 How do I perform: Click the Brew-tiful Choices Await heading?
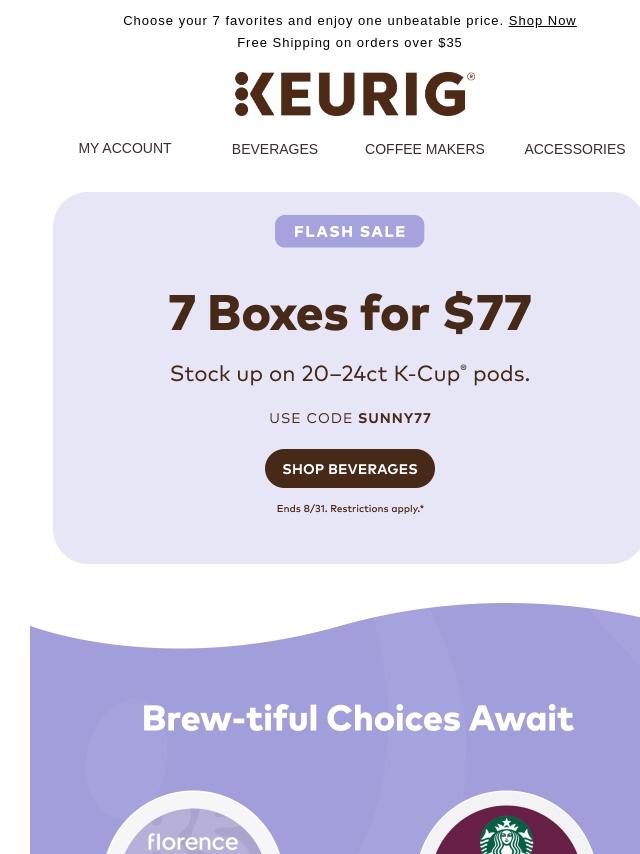pos(358,718)
